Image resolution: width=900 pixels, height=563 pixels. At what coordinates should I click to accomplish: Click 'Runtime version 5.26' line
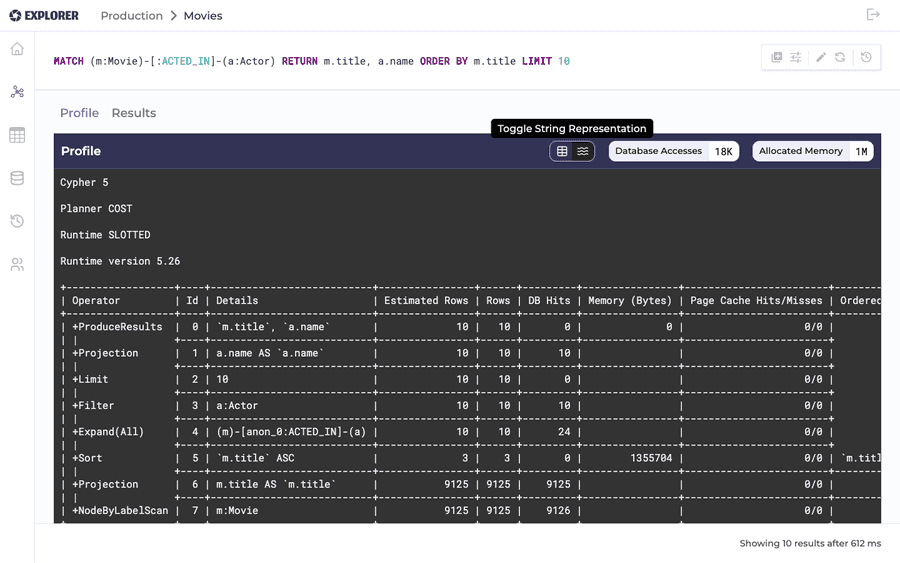[120, 261]
